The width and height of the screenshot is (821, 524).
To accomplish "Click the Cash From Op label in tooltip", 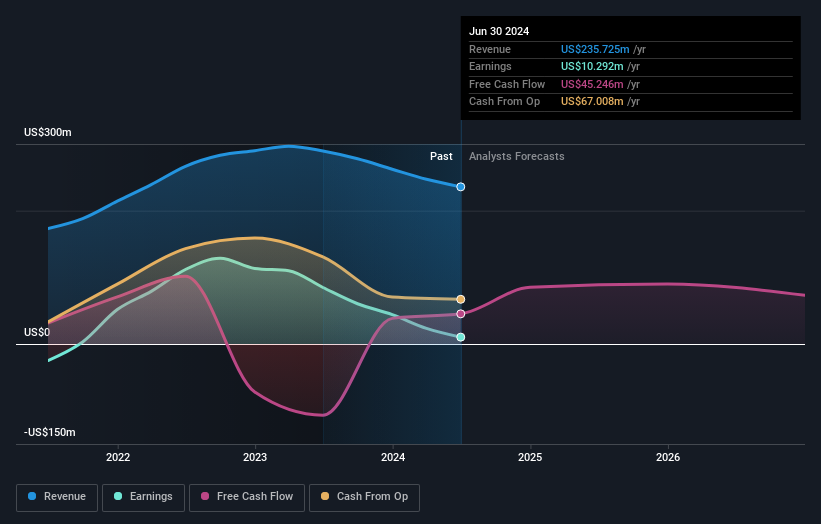I will coord(504,102).
